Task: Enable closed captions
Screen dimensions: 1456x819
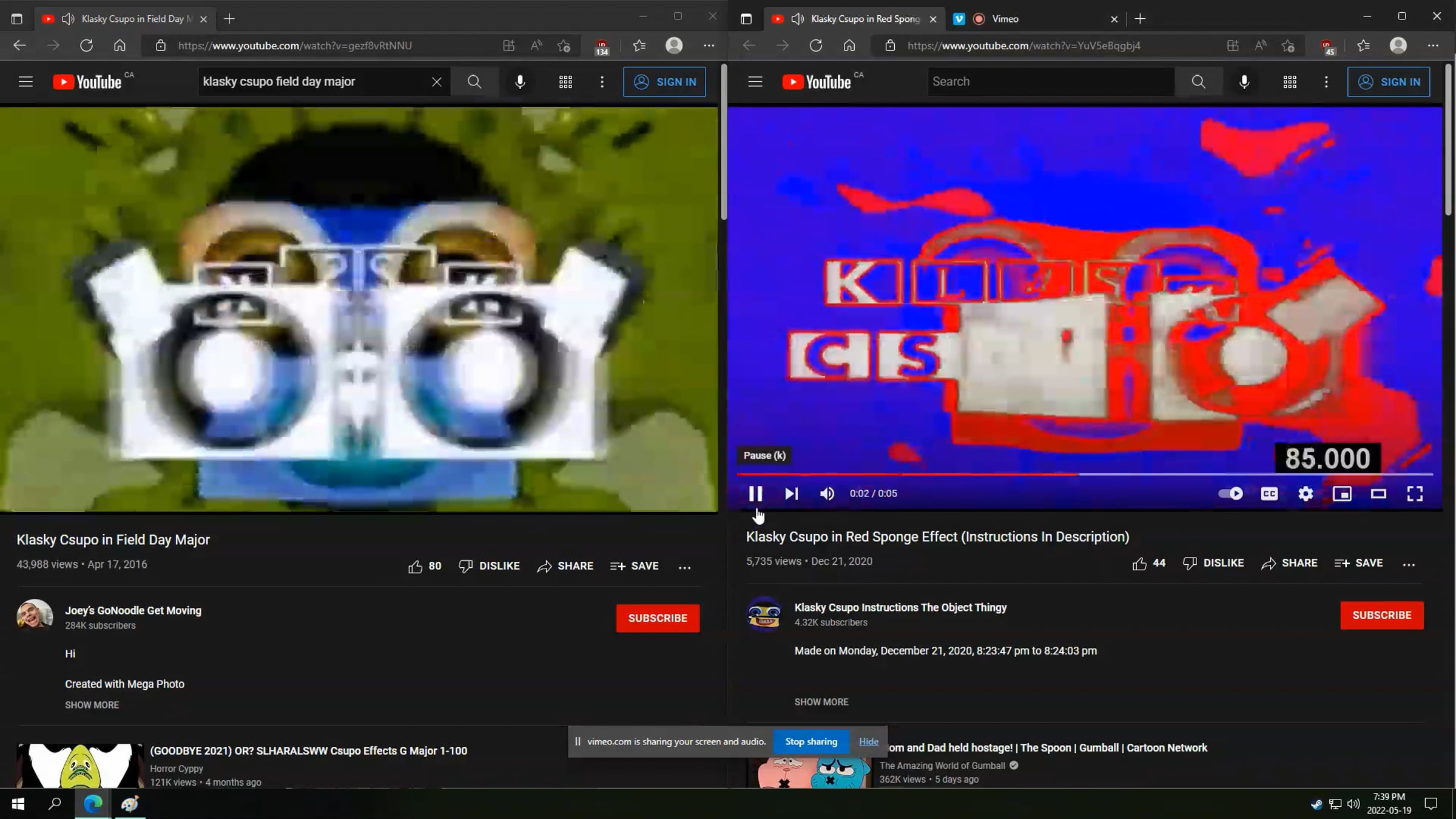Action: click(1269, 494)
